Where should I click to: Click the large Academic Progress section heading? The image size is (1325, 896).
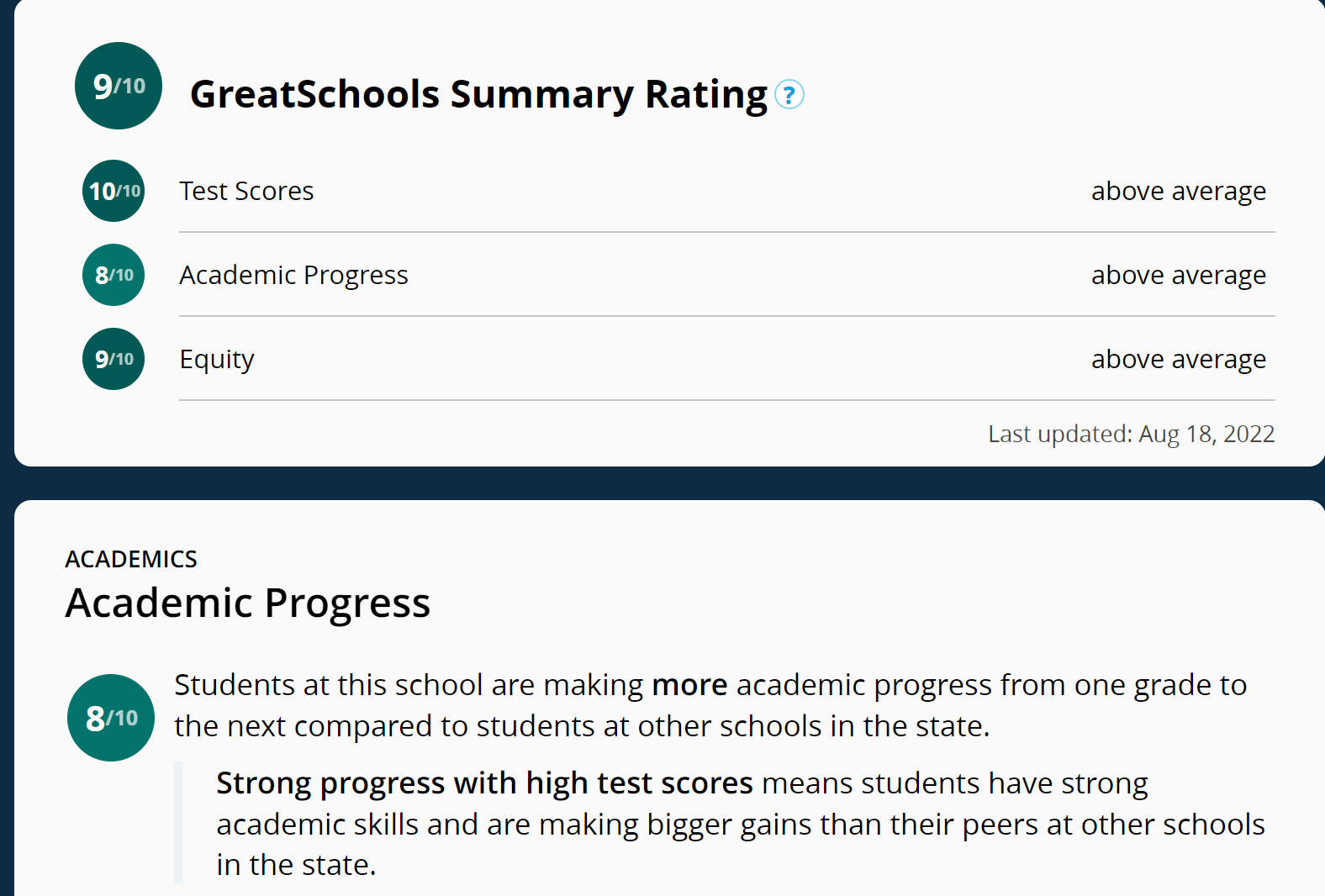click(248, 603)
